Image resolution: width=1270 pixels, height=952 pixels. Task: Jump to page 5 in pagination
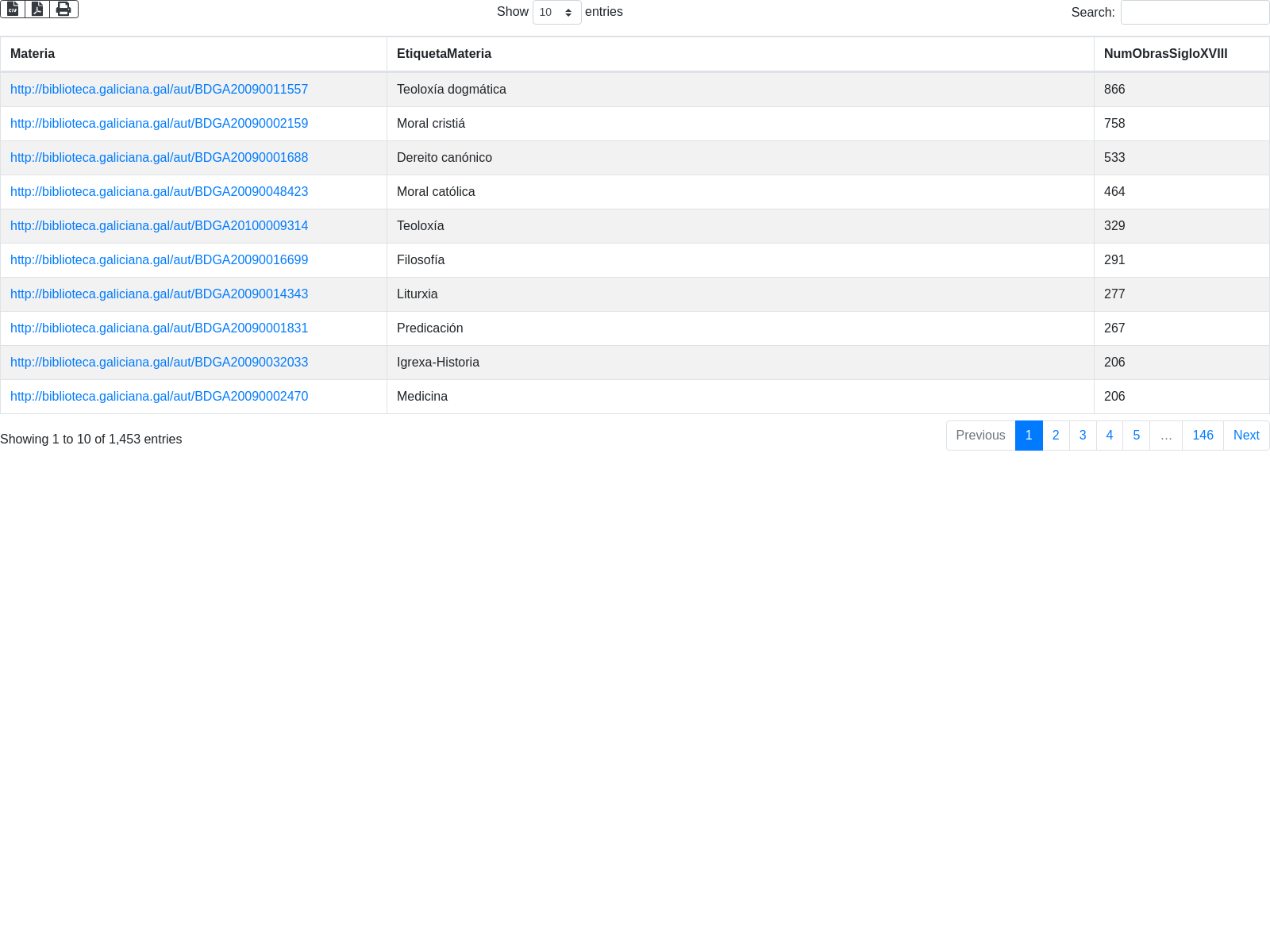click(x=1137, y=436)
